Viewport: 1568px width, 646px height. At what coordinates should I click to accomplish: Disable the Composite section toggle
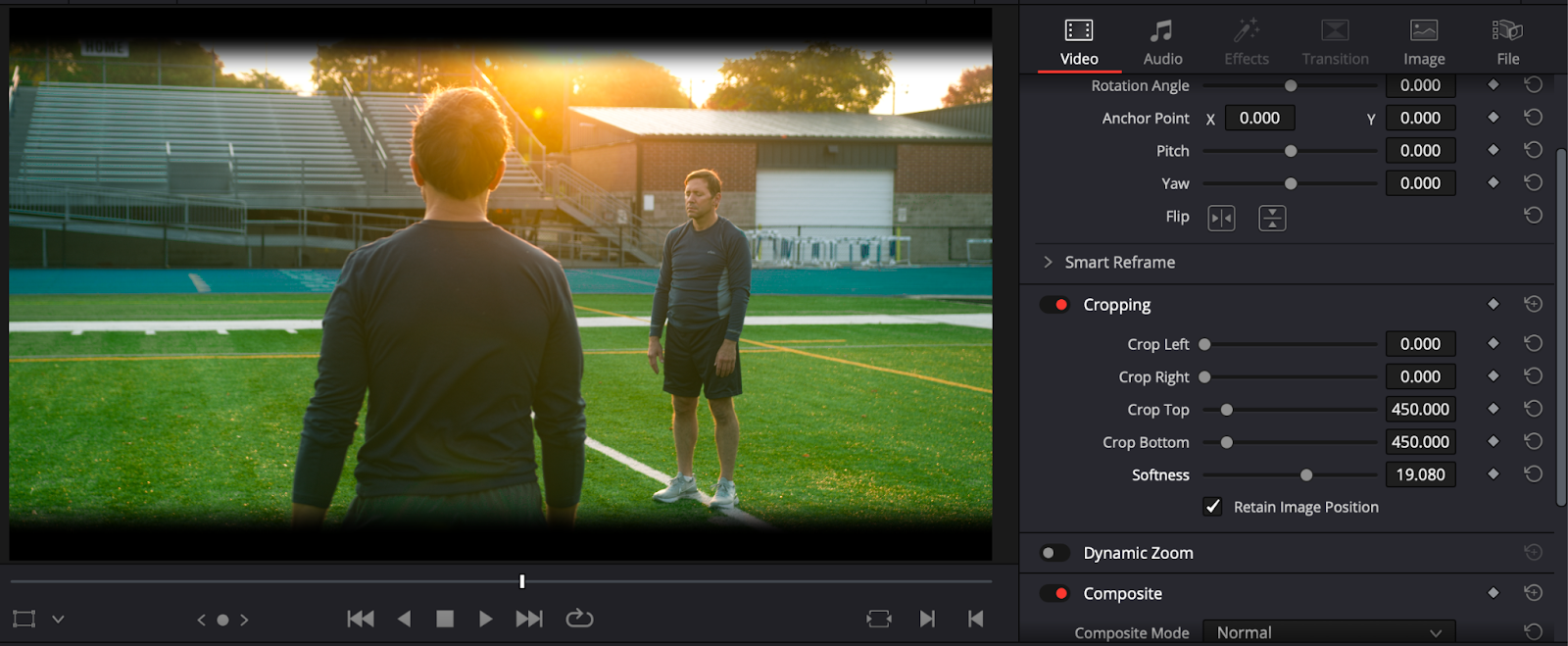click(1054, 593)
